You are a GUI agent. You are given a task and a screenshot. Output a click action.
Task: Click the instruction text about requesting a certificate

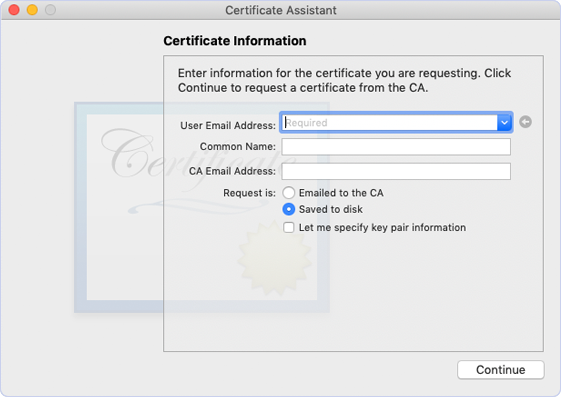[x=344, y=80]
